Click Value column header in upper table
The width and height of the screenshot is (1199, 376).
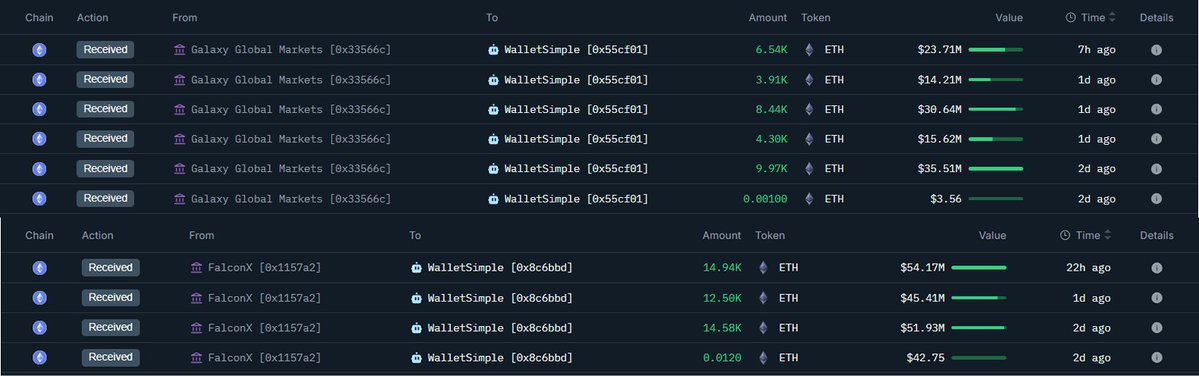(x=1009, y=18)
